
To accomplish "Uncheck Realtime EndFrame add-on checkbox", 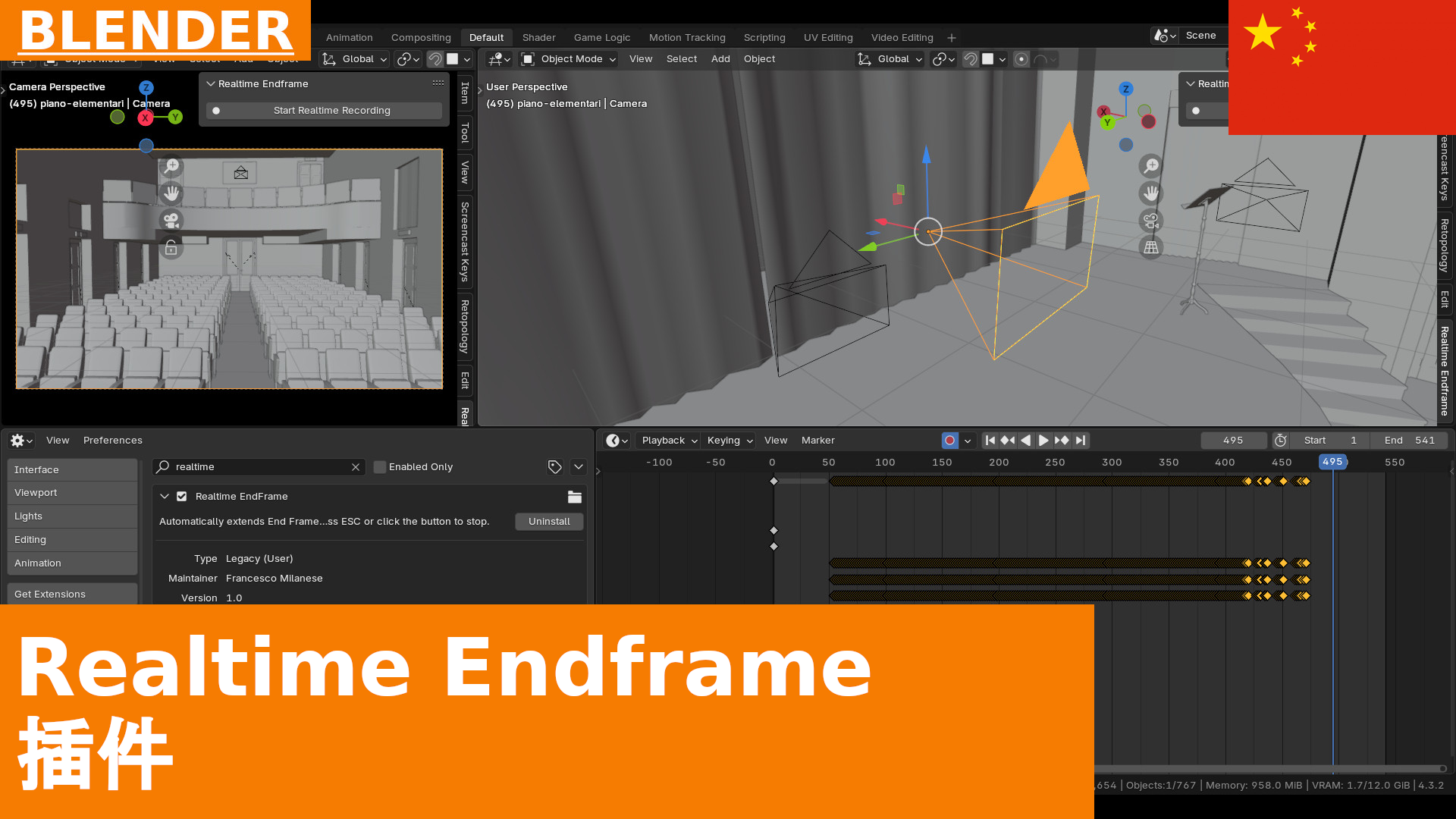I will click(182, 497).
